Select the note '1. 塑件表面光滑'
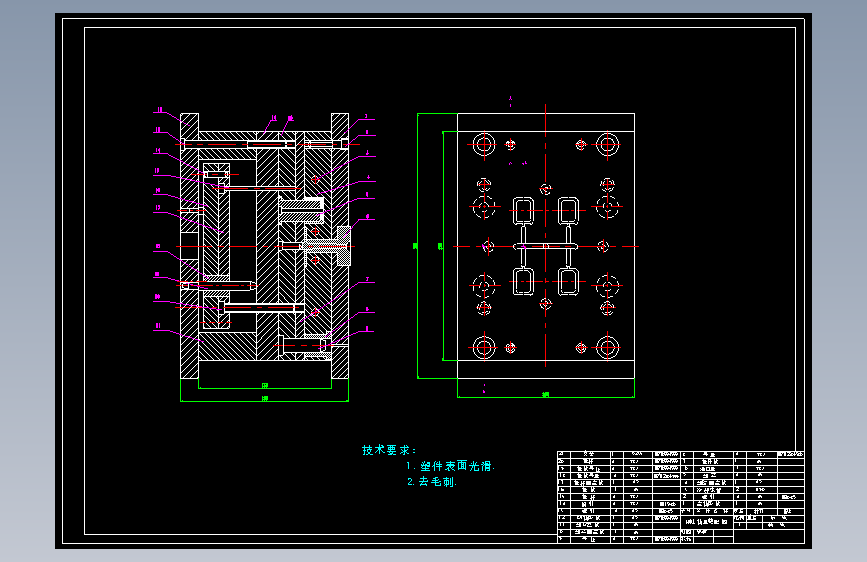This screenshot has height=562, width=867. [x=450, y=466]
